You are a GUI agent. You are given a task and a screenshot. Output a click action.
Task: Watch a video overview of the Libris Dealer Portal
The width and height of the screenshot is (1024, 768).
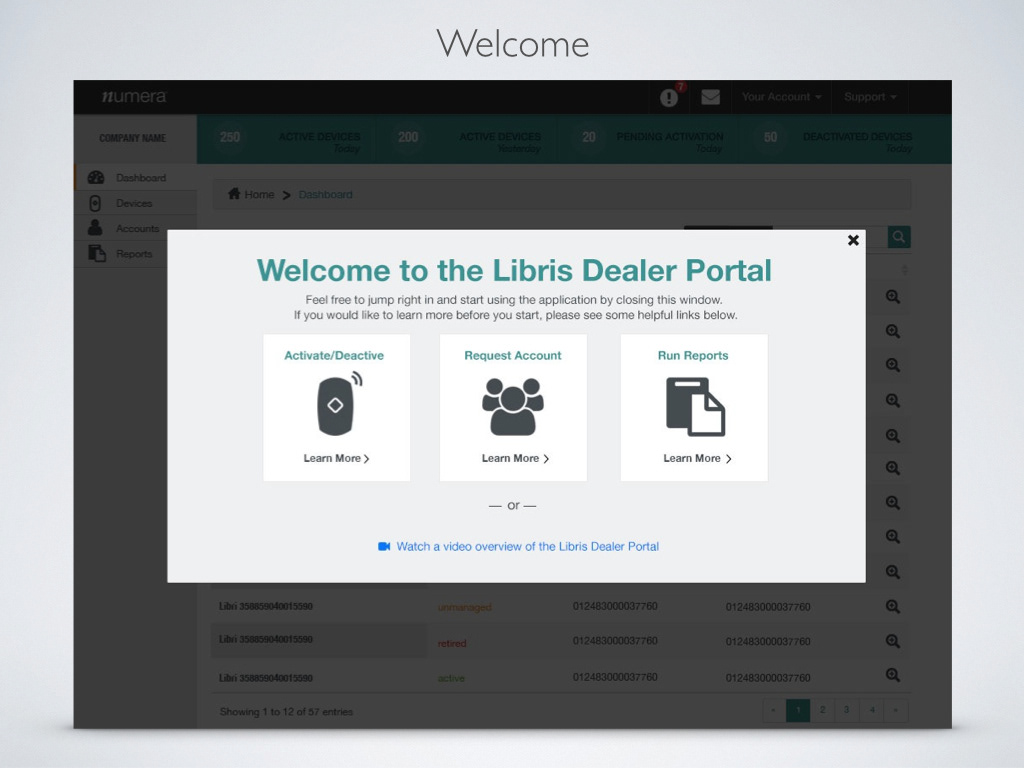click(528, 547)
